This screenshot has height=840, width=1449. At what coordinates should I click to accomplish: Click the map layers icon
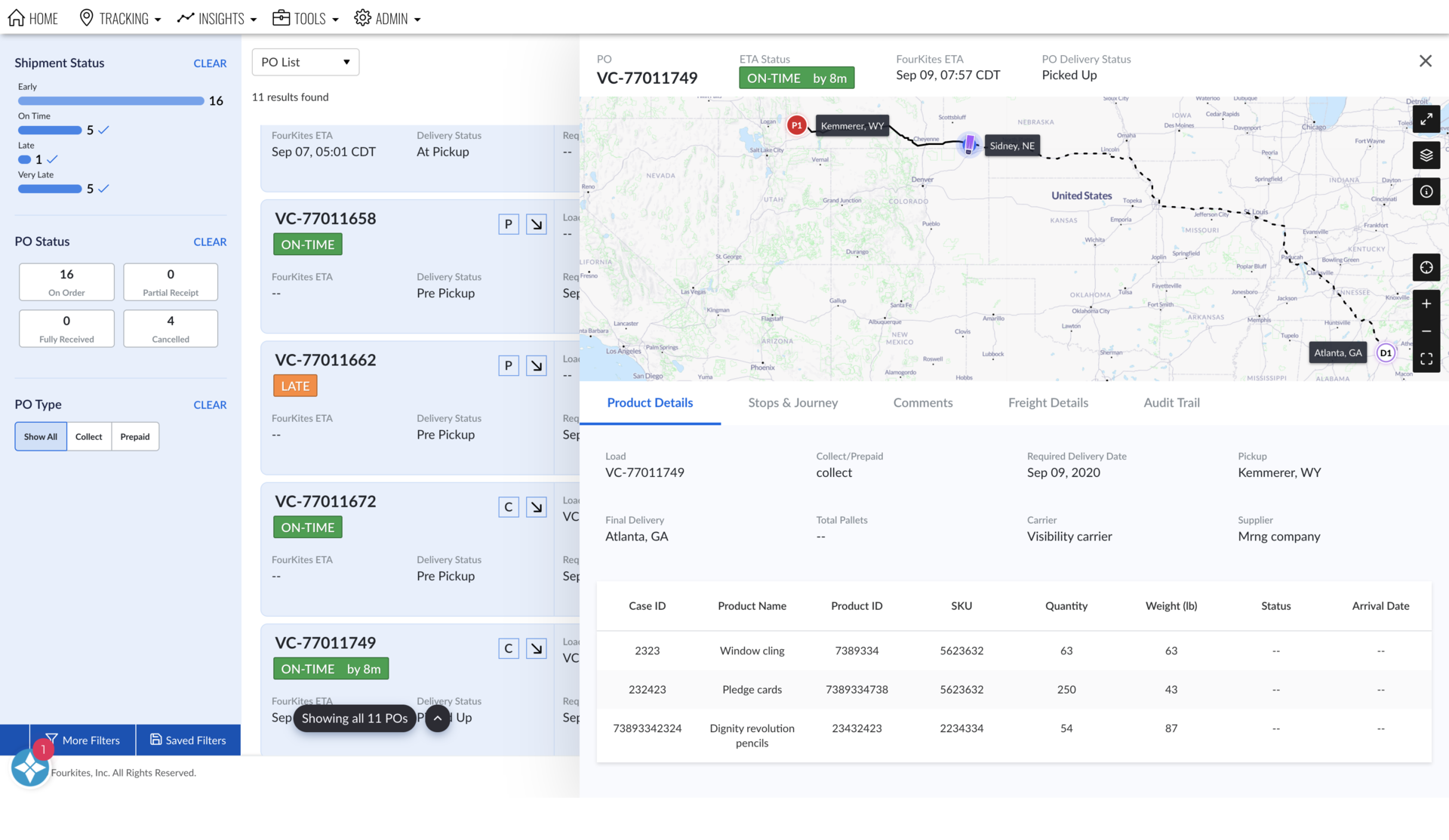coord(1426,155)
